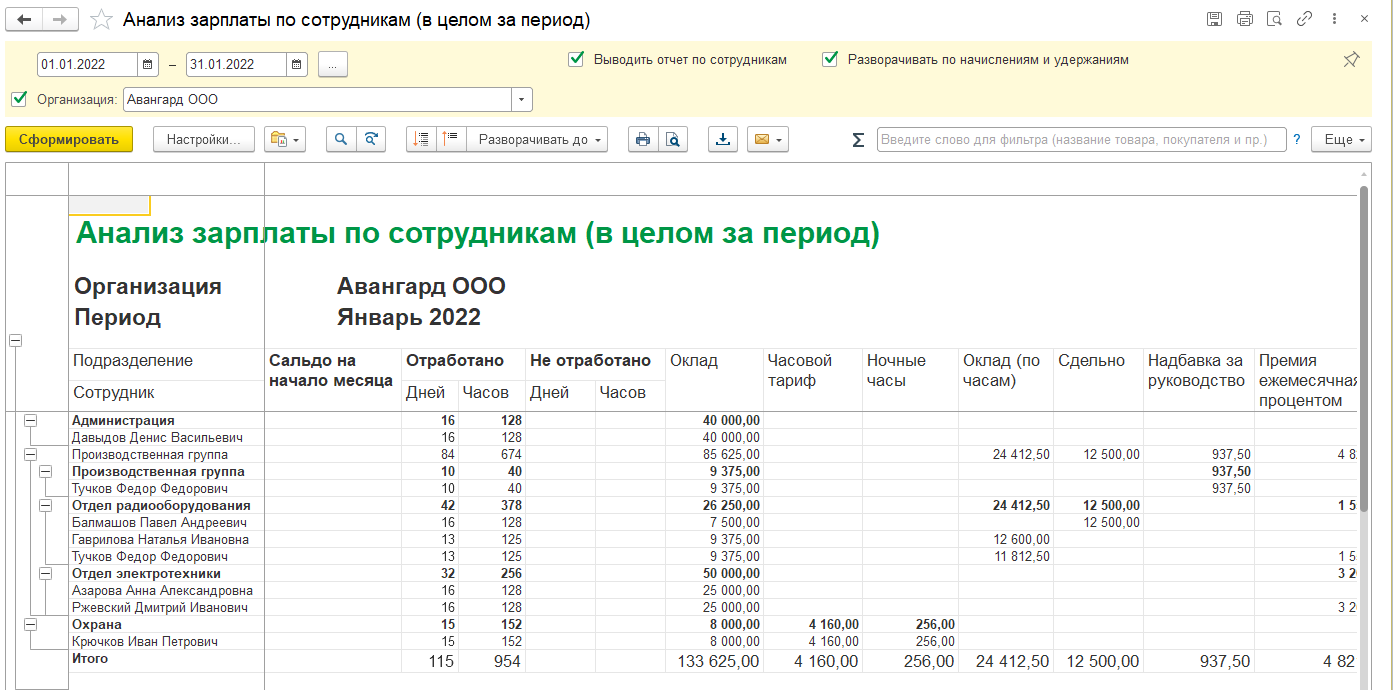Viewport: 1393px width, 690px height.
Task: Open the Еще menu
Action: [x=1340, y=140]
